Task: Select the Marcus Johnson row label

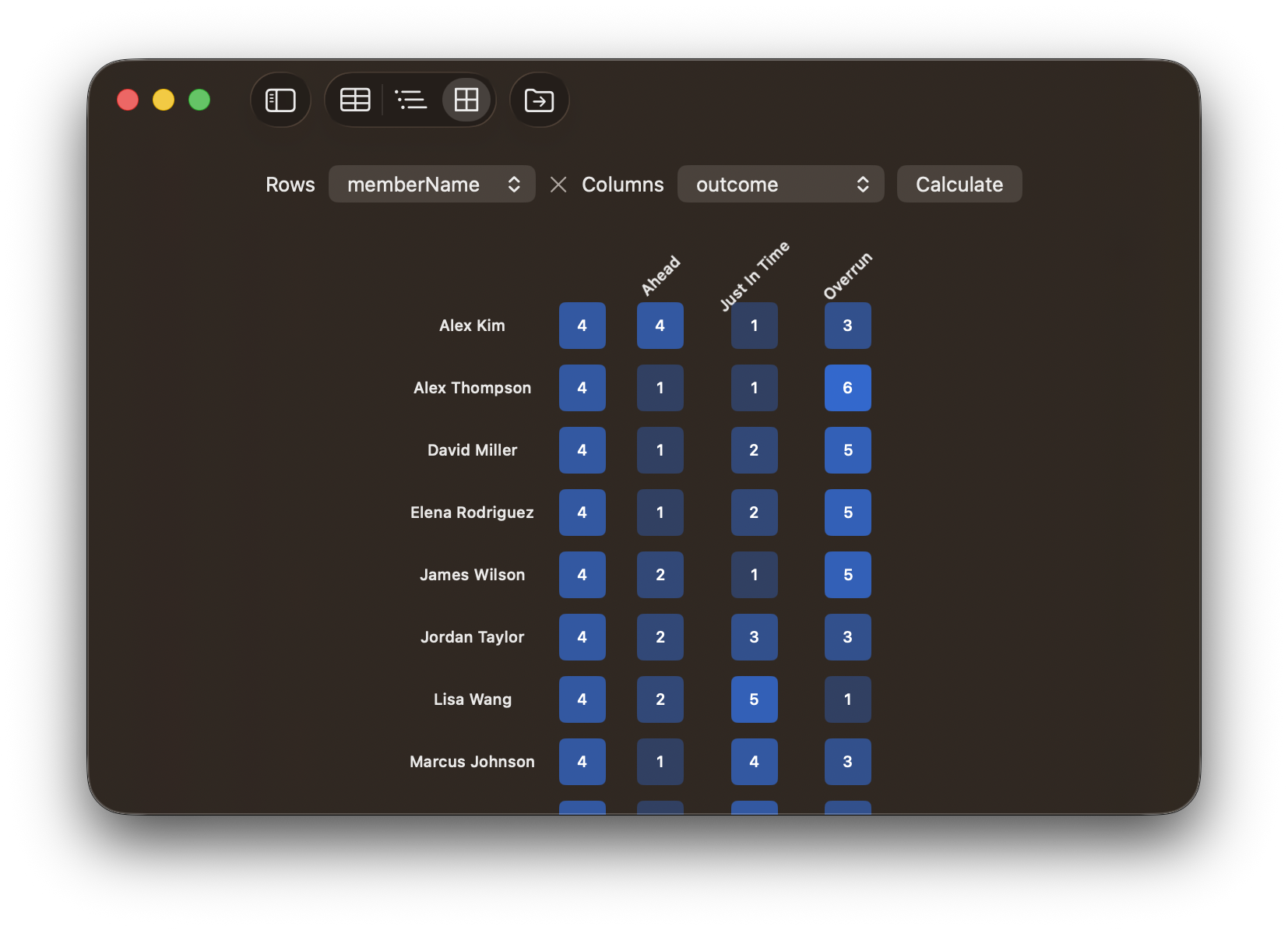Action: coord(472,762)
